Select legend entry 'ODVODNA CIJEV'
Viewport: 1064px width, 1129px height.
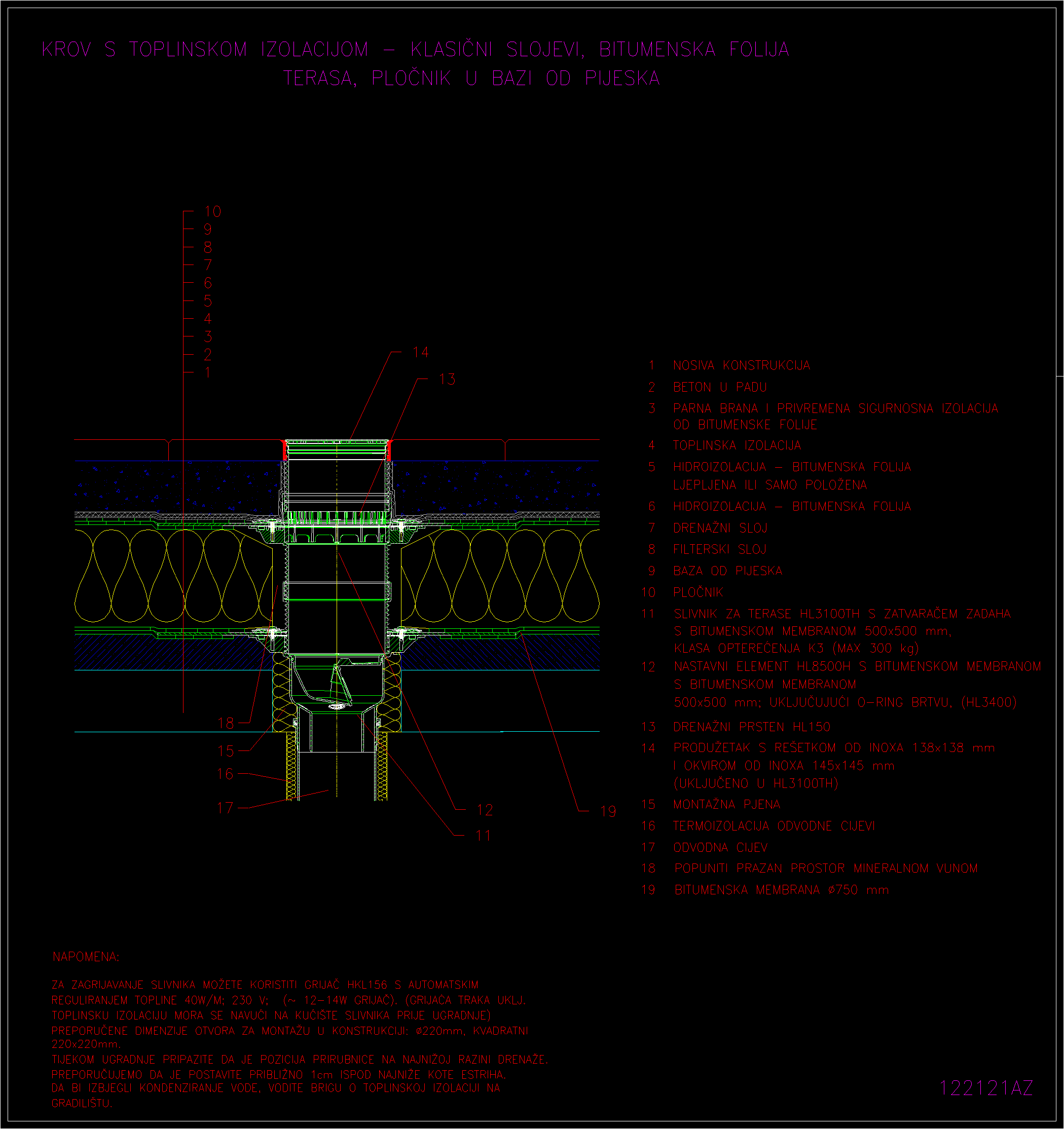point(720,847)
